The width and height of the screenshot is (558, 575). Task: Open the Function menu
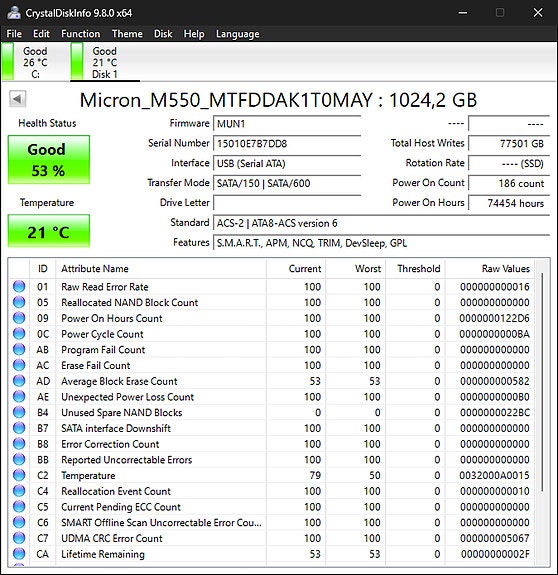(81, 34)
